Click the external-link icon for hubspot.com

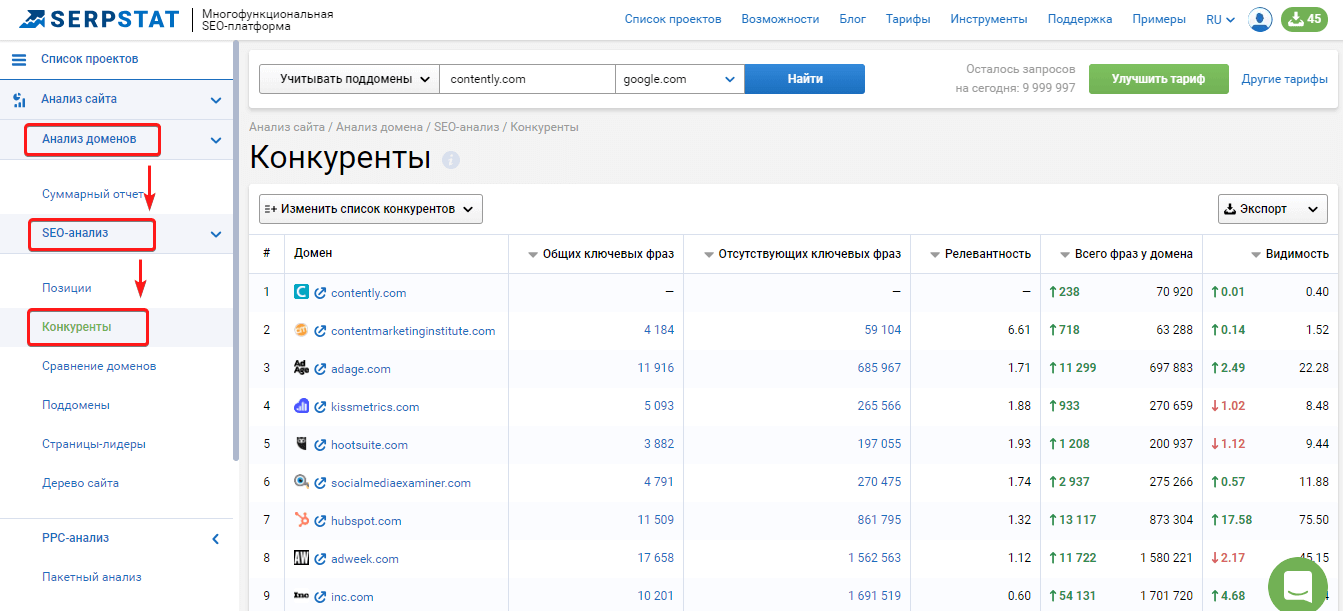click(321, 521)
